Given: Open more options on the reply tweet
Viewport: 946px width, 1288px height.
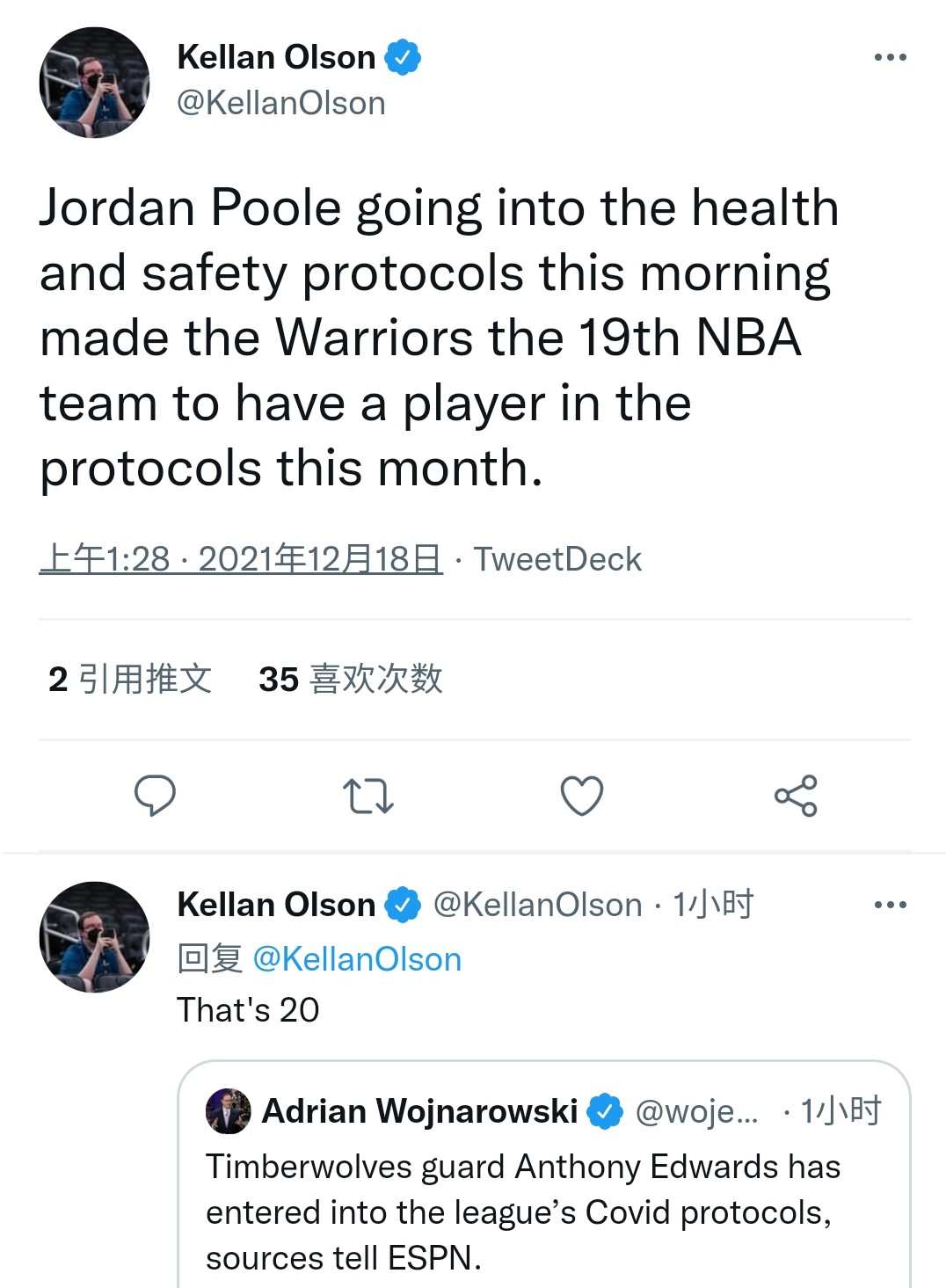Looking at the screenshot, I should click(x=890, y=905).
